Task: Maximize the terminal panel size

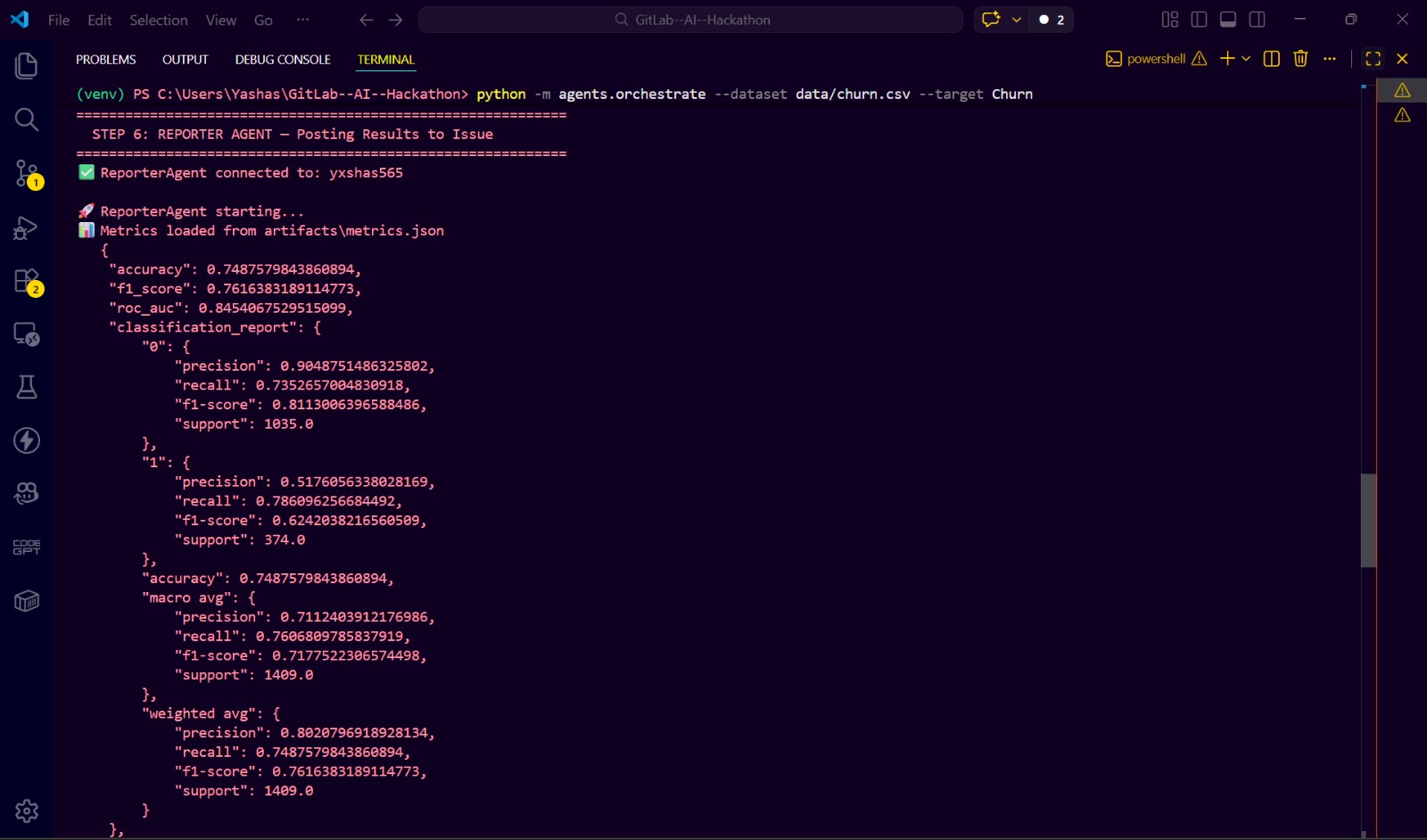Action: (x=1373, y=59)
